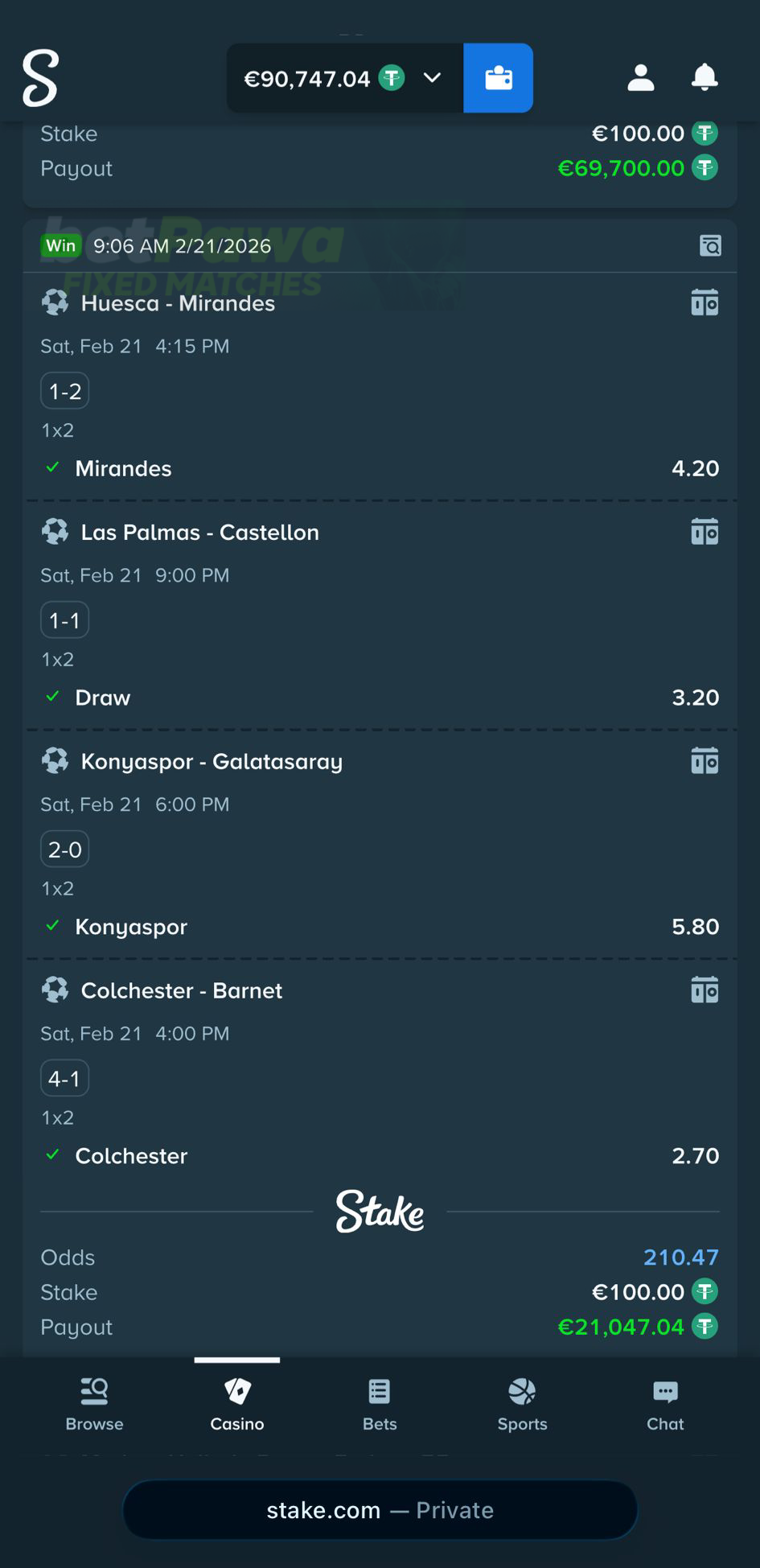Open scoreboard icon for Huesca - Mirandes

(x=705, y=303)
